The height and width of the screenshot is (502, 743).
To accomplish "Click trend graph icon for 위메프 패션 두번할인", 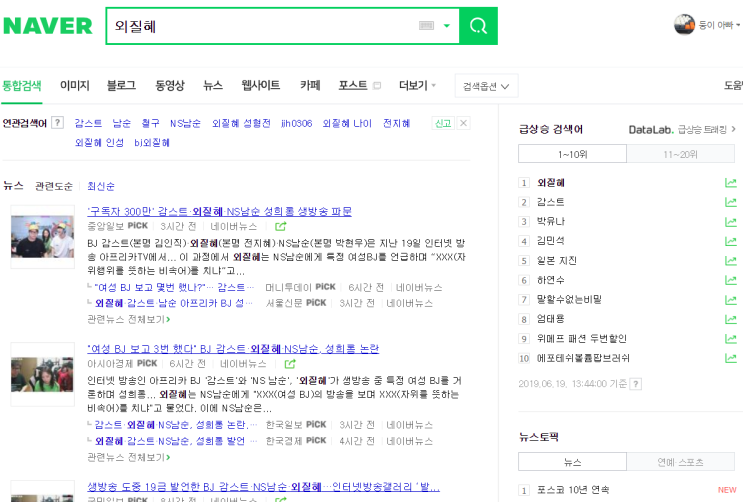I will click(731, 338).
